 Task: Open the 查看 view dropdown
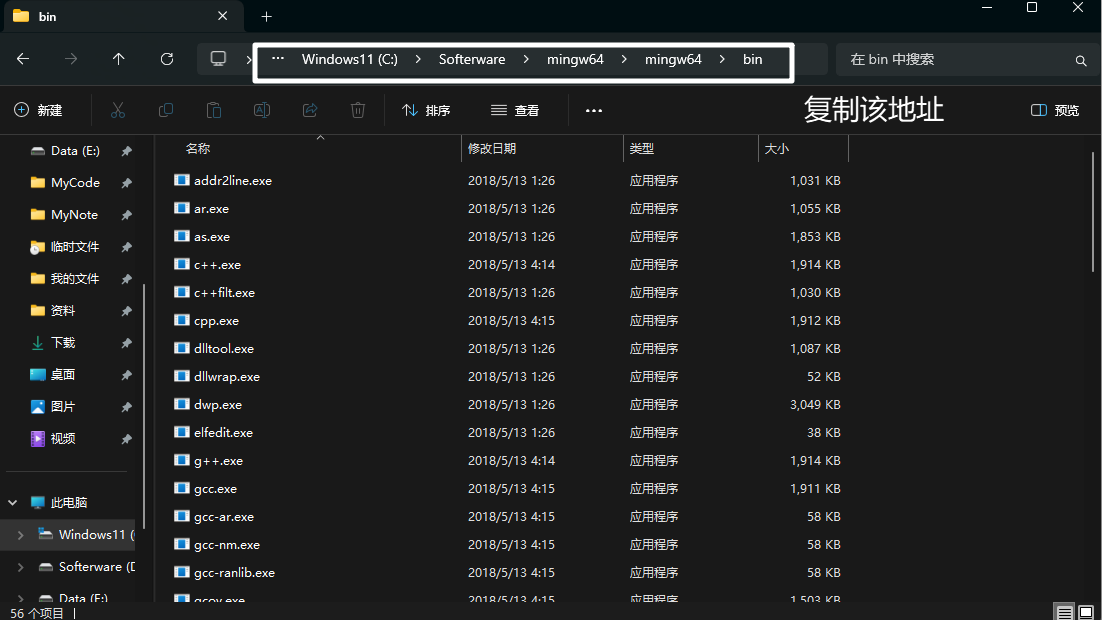tap(515, 110)
